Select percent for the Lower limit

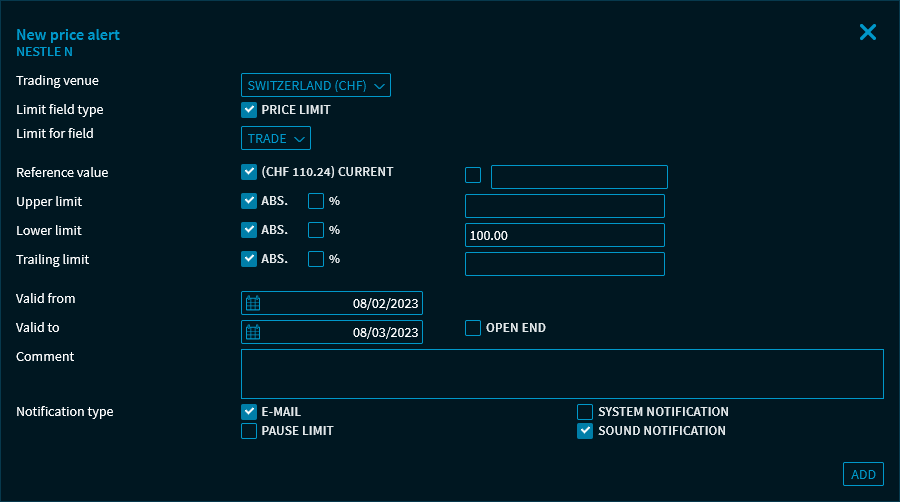[x=316, y=230]
